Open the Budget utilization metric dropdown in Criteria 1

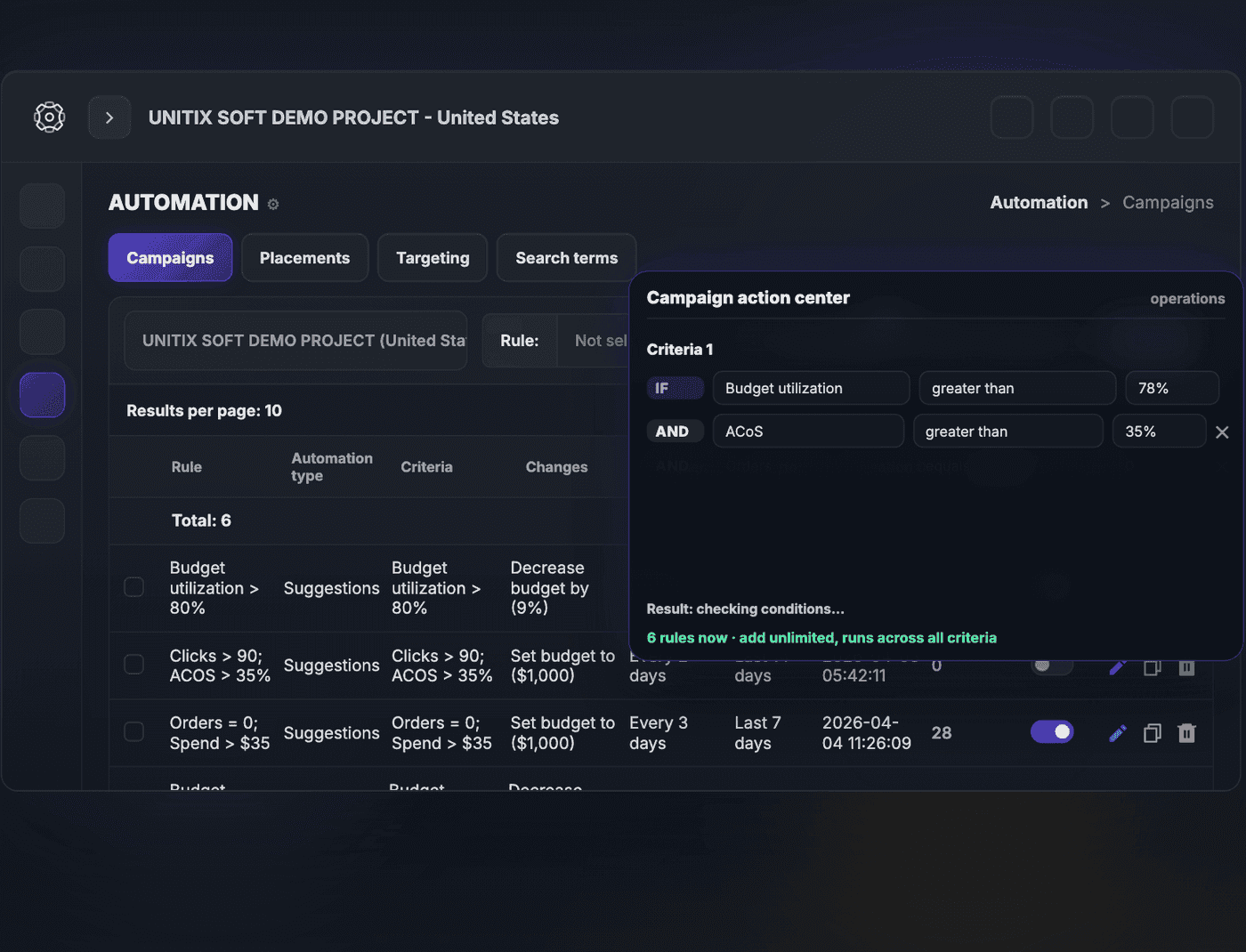click(811, 388)
